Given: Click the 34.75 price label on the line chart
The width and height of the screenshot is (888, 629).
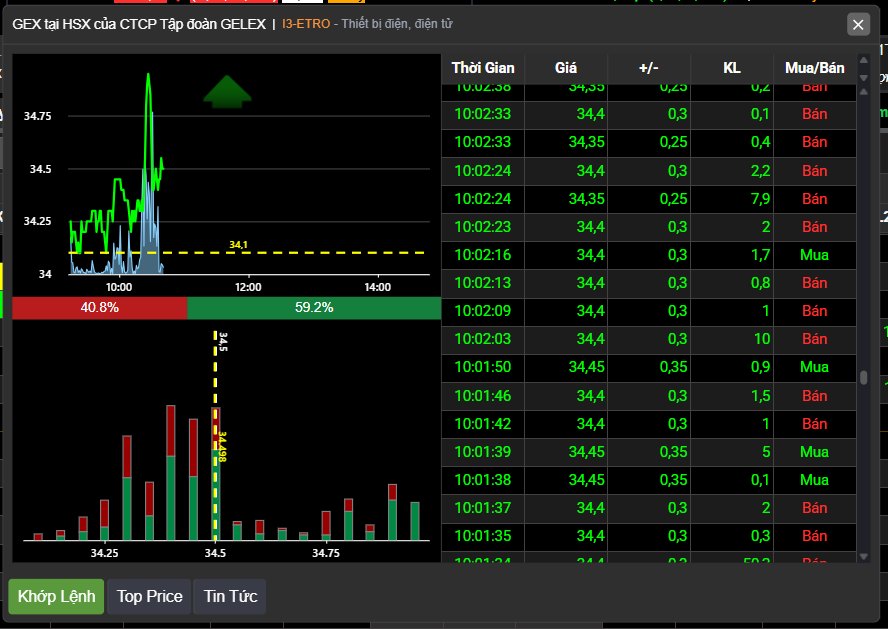Looking at the screenshot, I should coord(37,117).
